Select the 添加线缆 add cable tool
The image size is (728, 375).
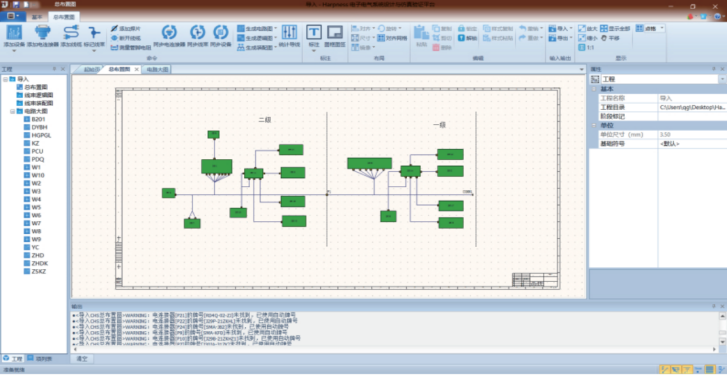pos(71,32)
